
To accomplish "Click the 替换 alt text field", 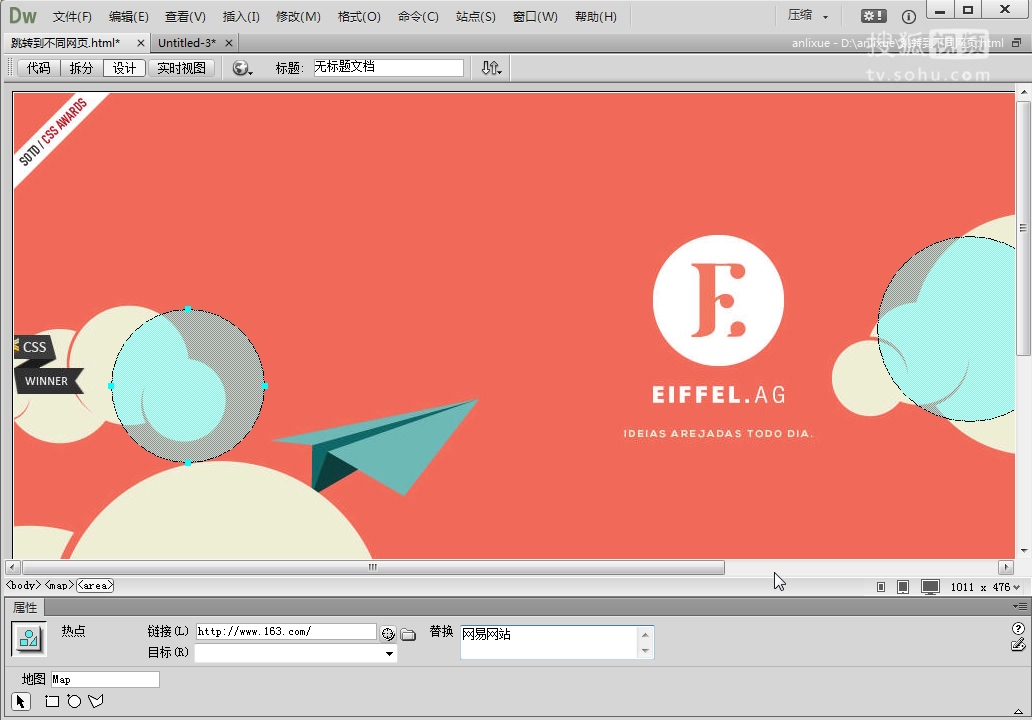I will 550,642.
